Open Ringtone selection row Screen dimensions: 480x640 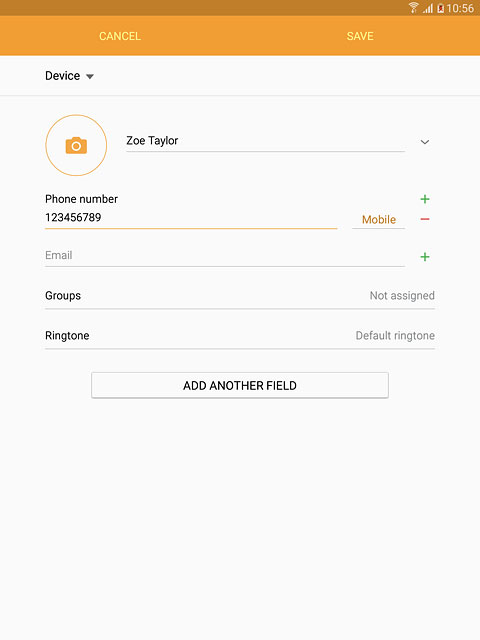[240, 336]
